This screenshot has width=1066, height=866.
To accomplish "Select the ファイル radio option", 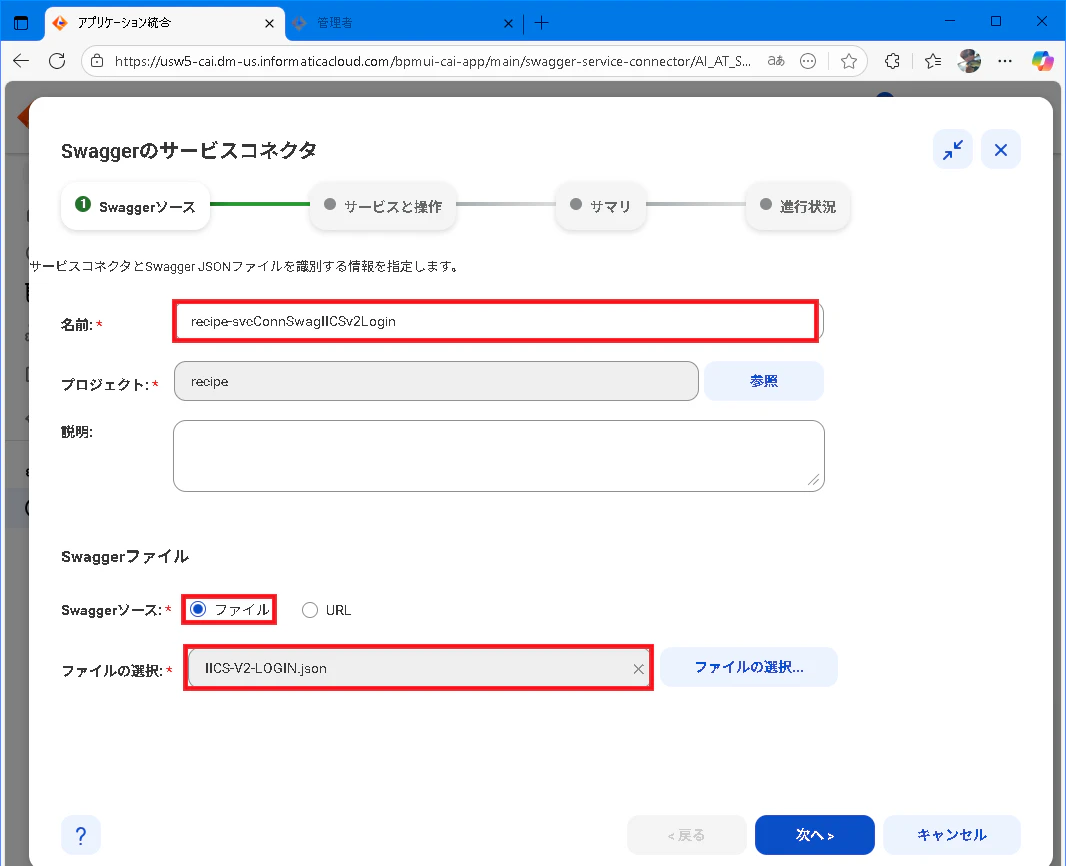I will [198, 610].
